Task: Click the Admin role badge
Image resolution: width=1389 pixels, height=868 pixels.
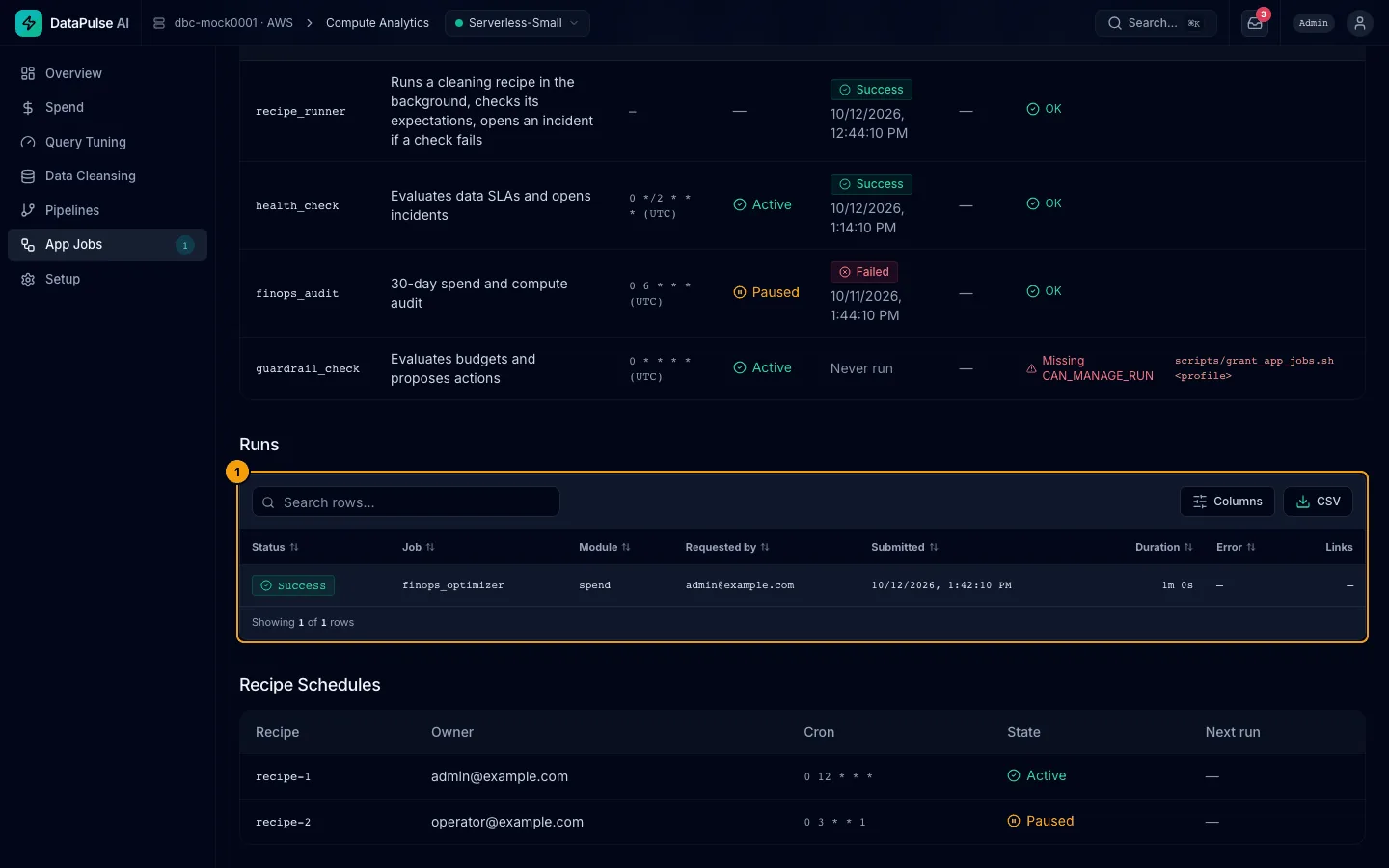Action: (1314, 23)
